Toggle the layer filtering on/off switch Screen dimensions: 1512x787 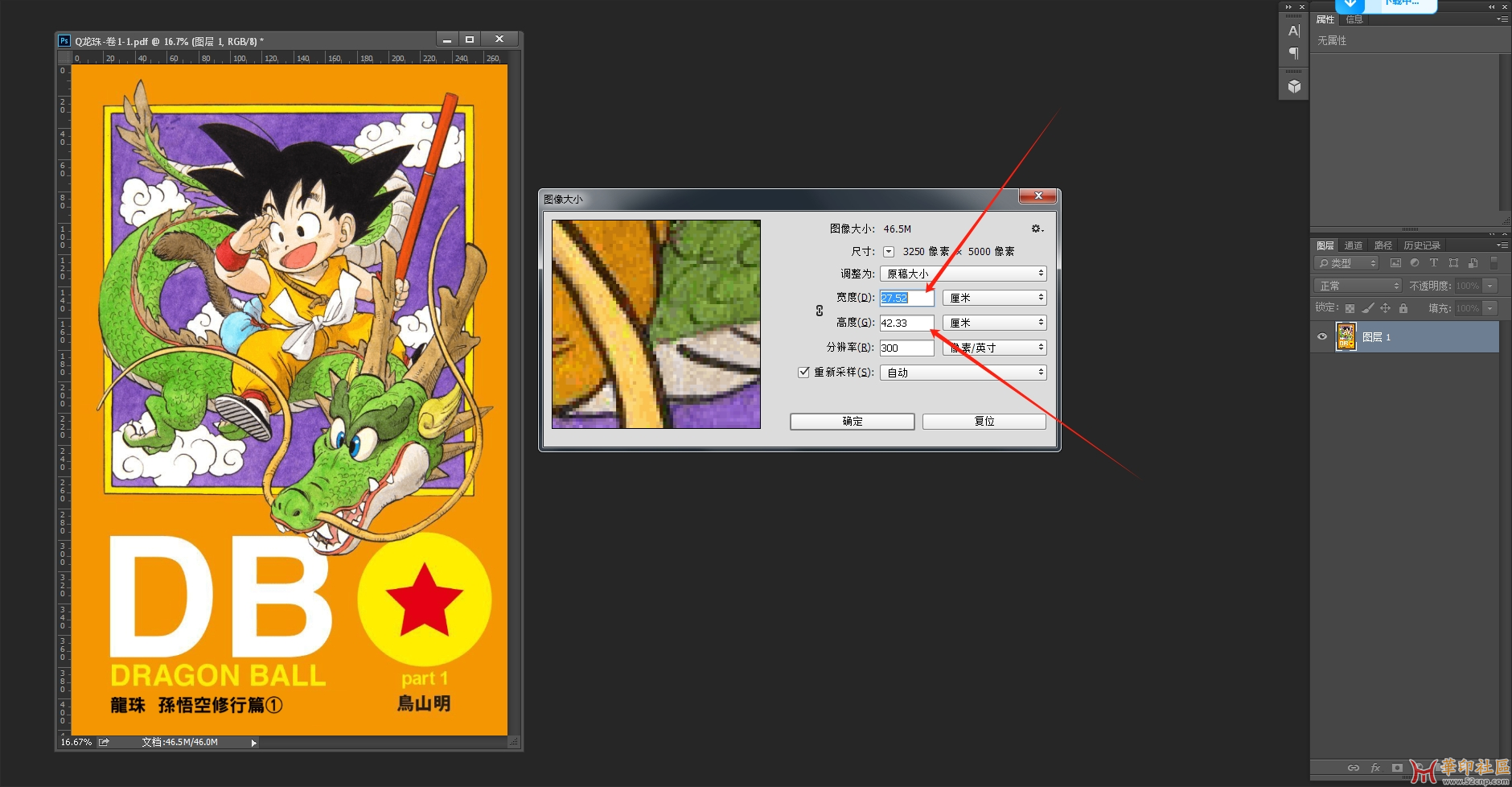pyautogui.click(x=1494, y=263)
